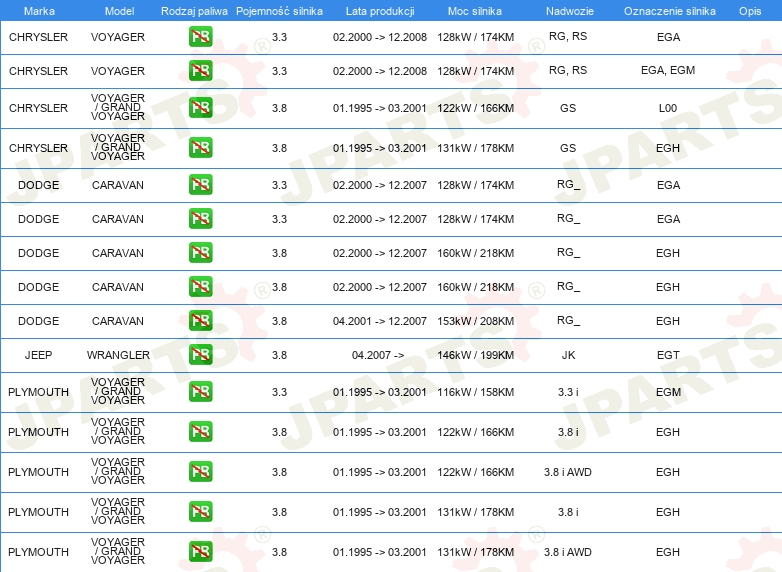
Task: Select the 'RG_' body cell in 153kW Dodge row
Action: tap(568, 321)
